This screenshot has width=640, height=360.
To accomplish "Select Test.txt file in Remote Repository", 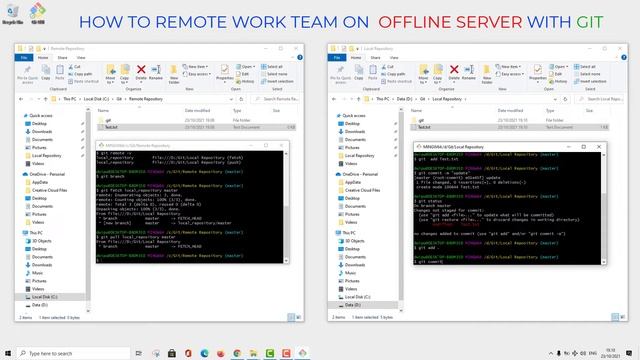I will [196, 127].
